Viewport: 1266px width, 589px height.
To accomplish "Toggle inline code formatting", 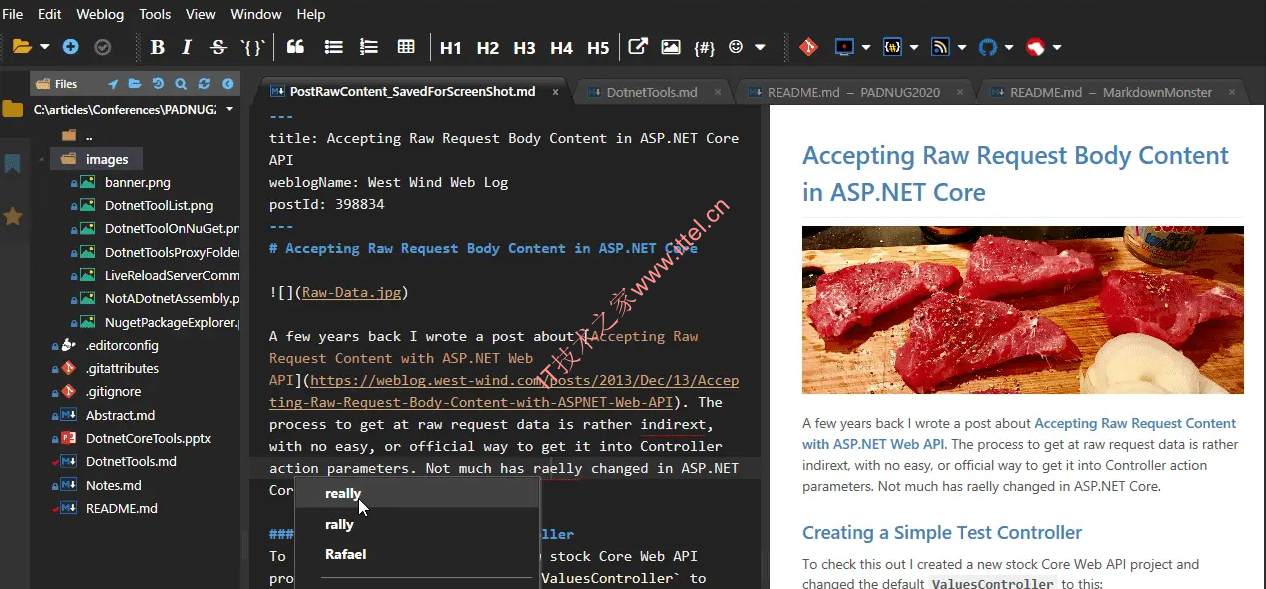I will pyautogui.click(x=253, y=47).
